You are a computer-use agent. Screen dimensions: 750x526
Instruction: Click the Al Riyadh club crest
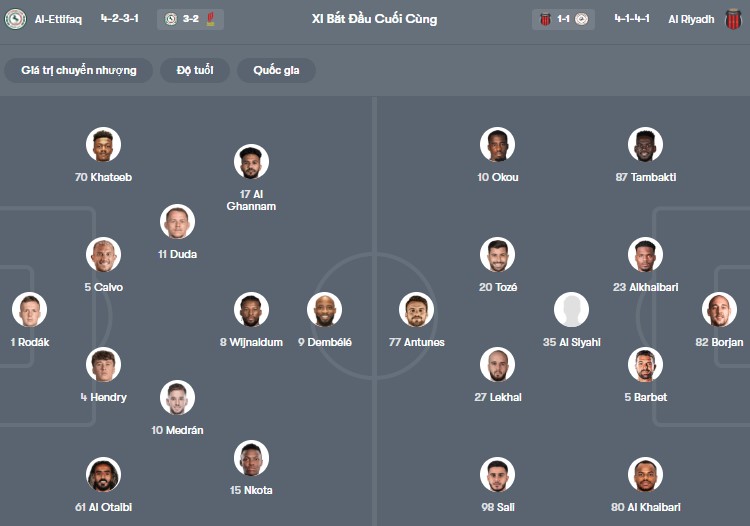(733, 19)
